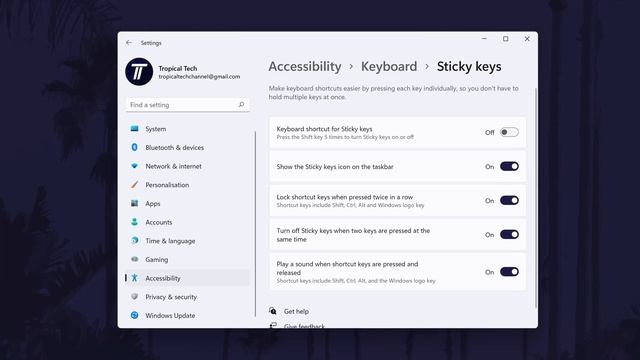Click the Apps icon in sidebar
The height and width of the screenshot is (360, 640).
pos(134,203)
